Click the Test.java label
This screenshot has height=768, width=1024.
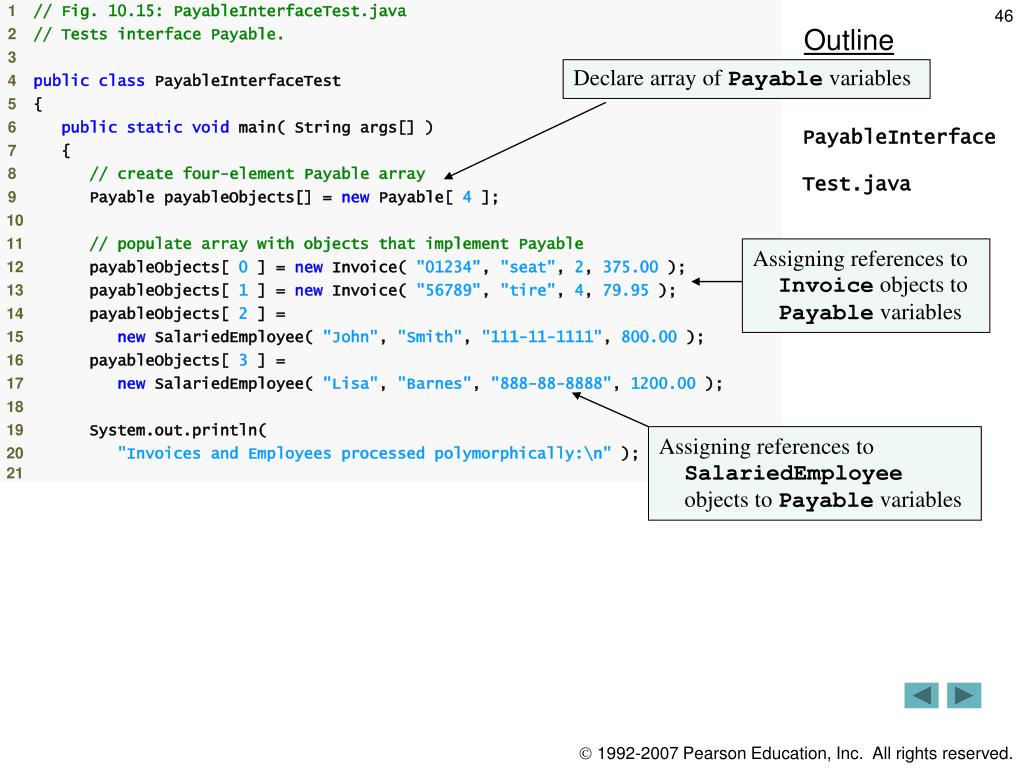856,184
